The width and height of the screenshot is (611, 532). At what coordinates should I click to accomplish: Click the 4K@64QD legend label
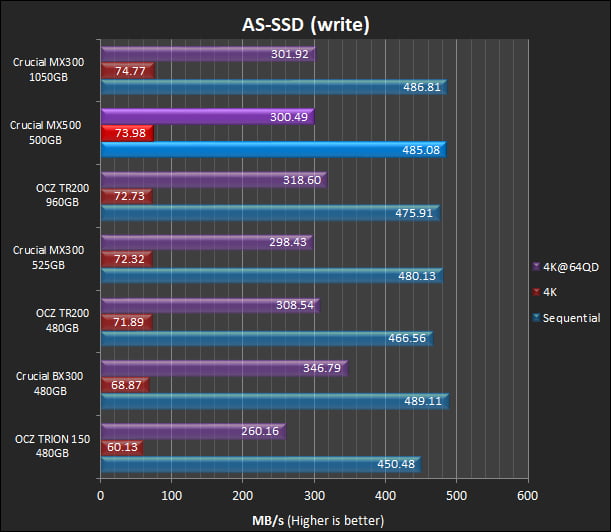pos(571,267)
